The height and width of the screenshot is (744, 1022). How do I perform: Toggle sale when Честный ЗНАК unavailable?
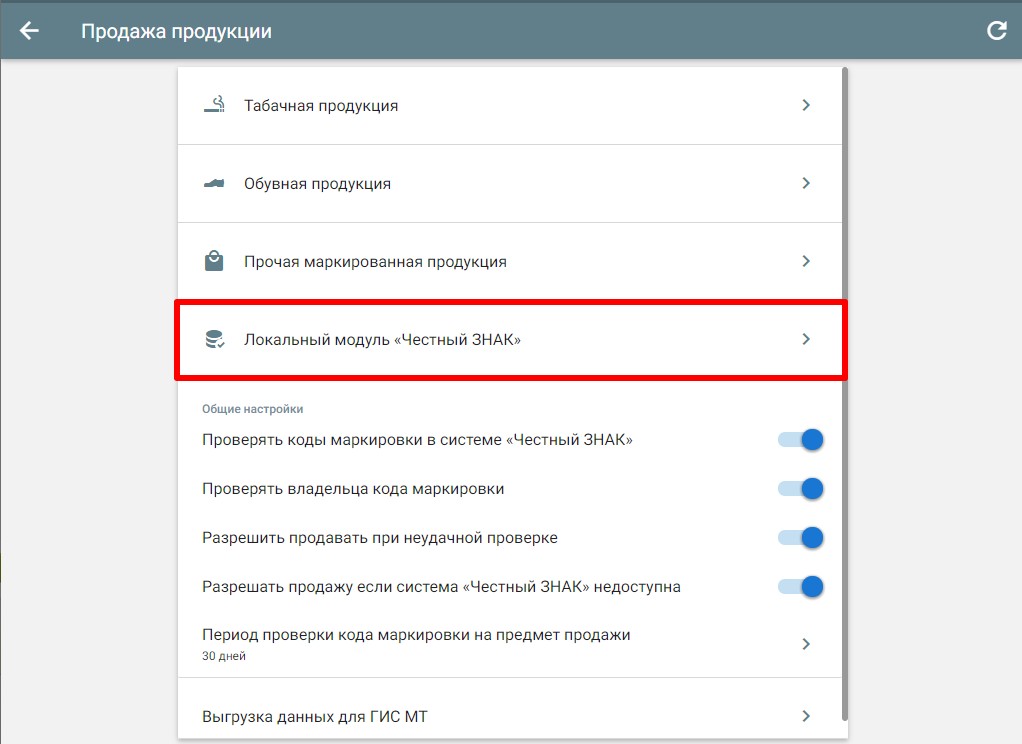[x=800, y=586]
